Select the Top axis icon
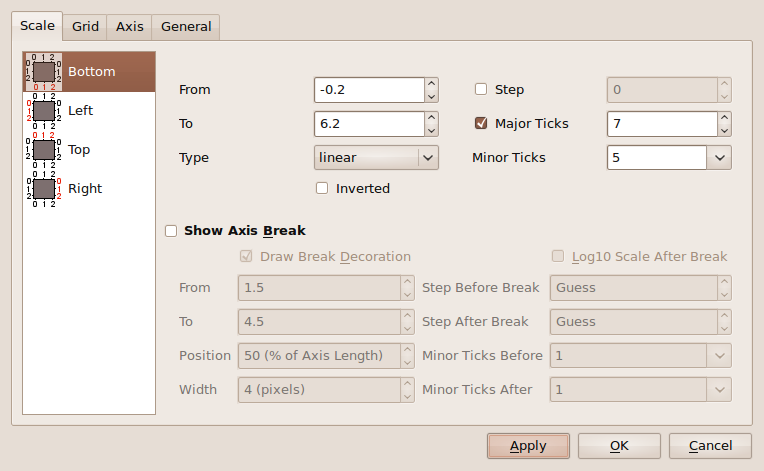 (x=43, y=149)
